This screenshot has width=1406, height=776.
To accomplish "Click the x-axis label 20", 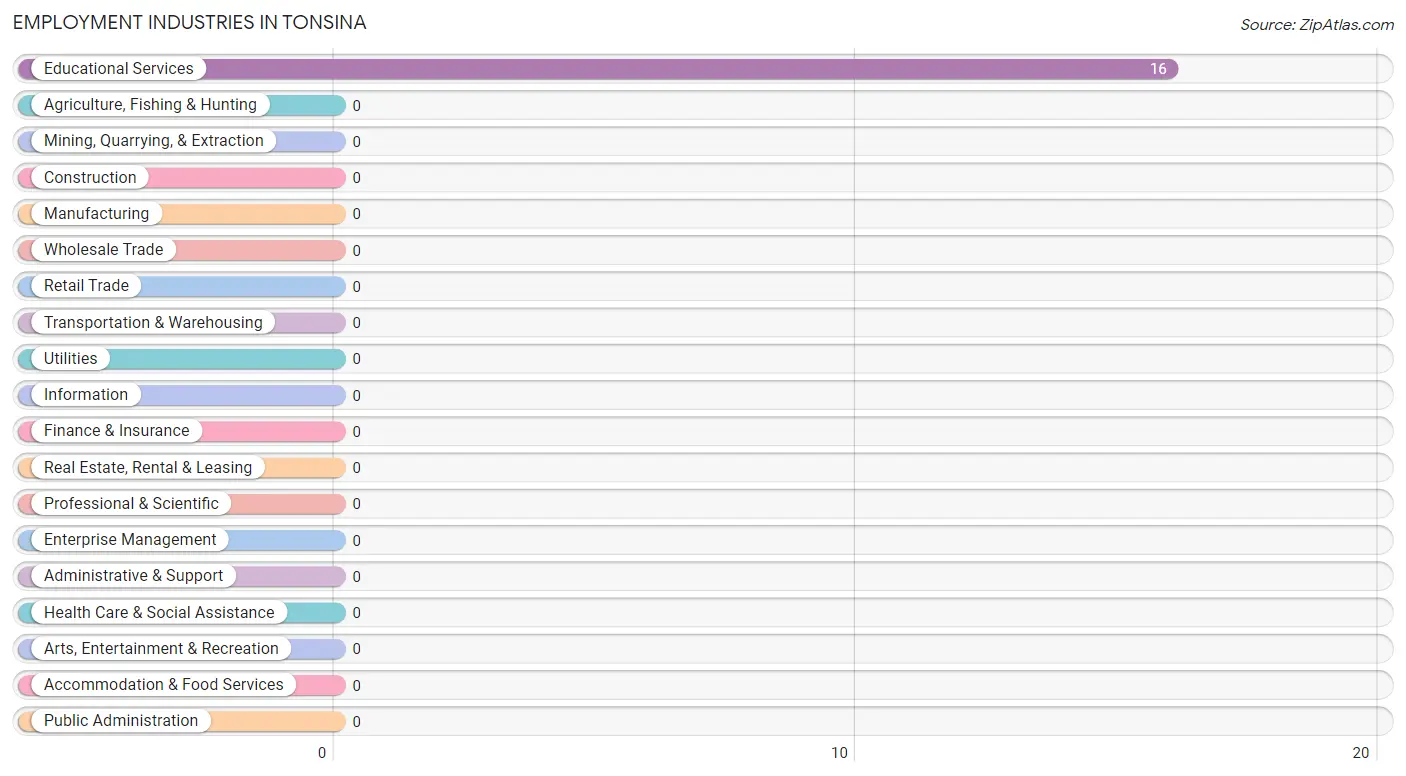I will [1361, 753].
